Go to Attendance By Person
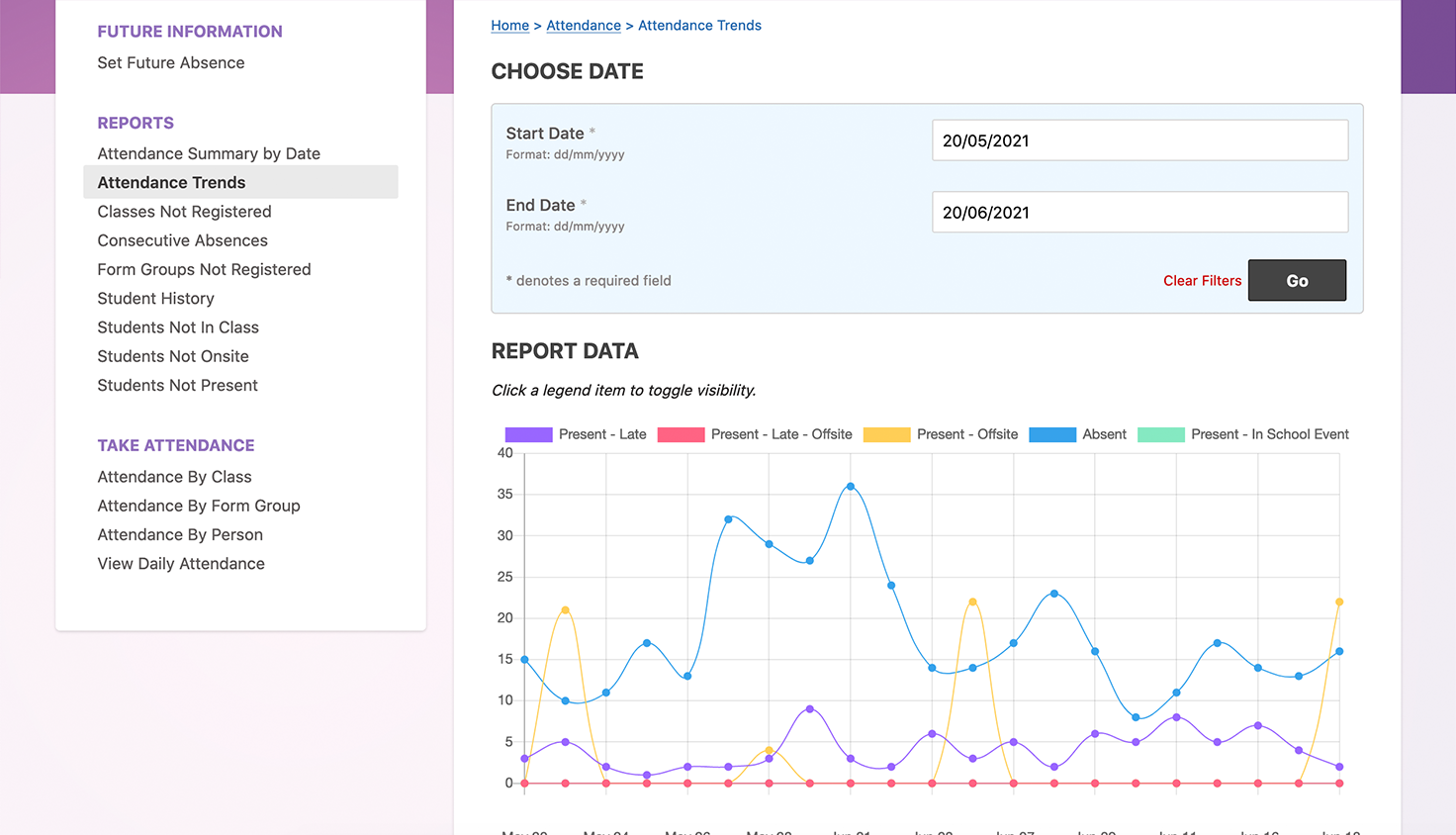Viewport: 1456px width, 835px height. point(180,534)
